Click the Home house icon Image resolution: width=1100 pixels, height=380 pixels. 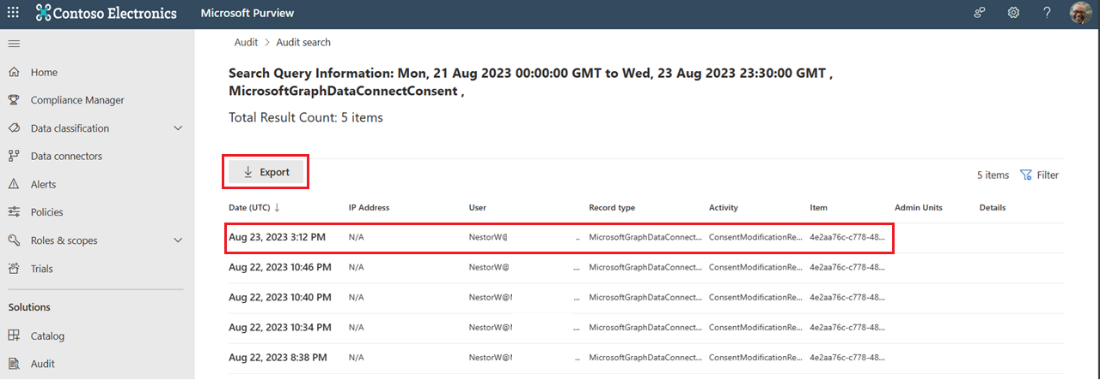[x=13, y=72]
